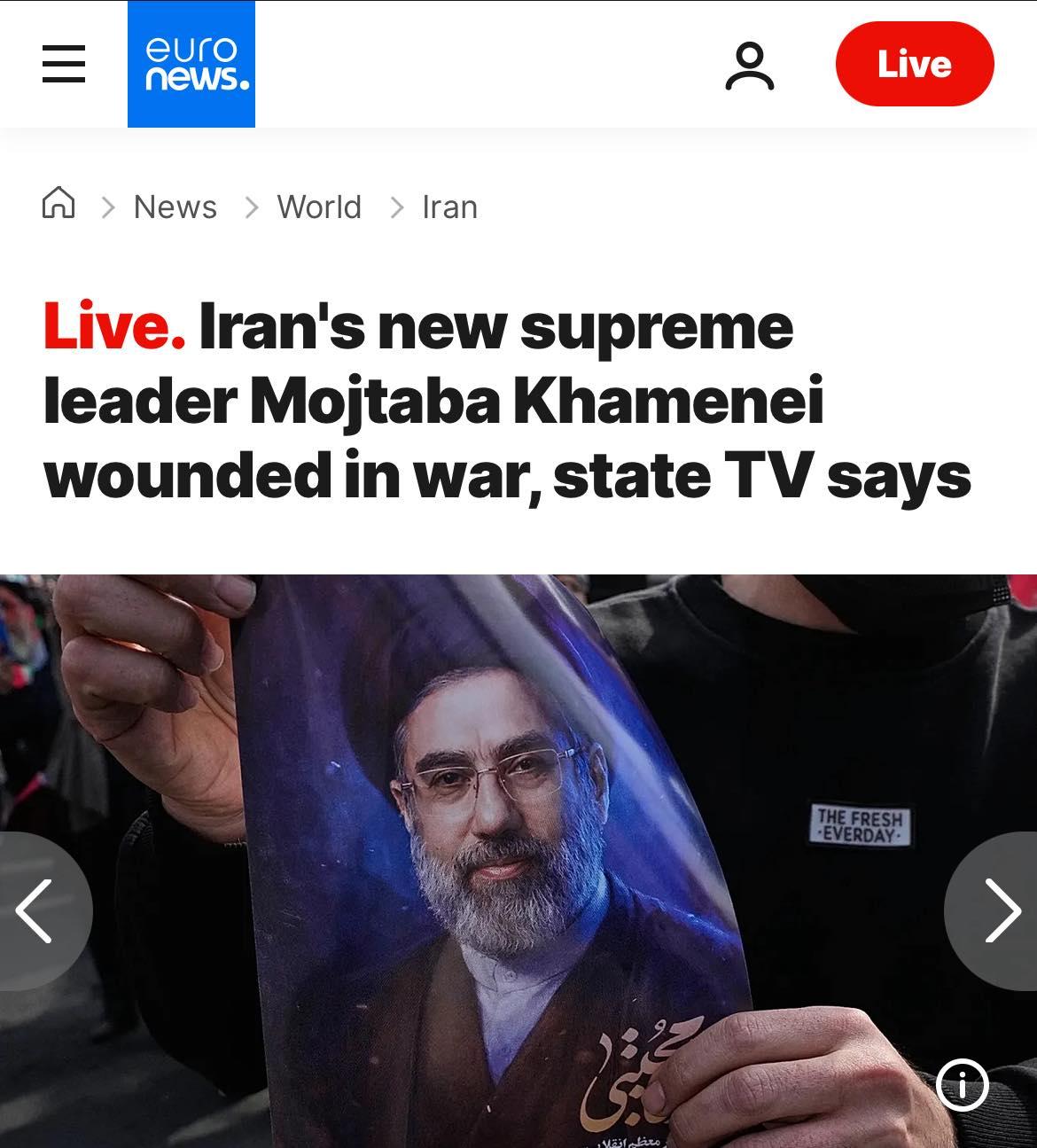Open the News breadcrumb link
The width and height of the screenshot is (1037, 1148).
pyautogui.click(x=175, y=207)
